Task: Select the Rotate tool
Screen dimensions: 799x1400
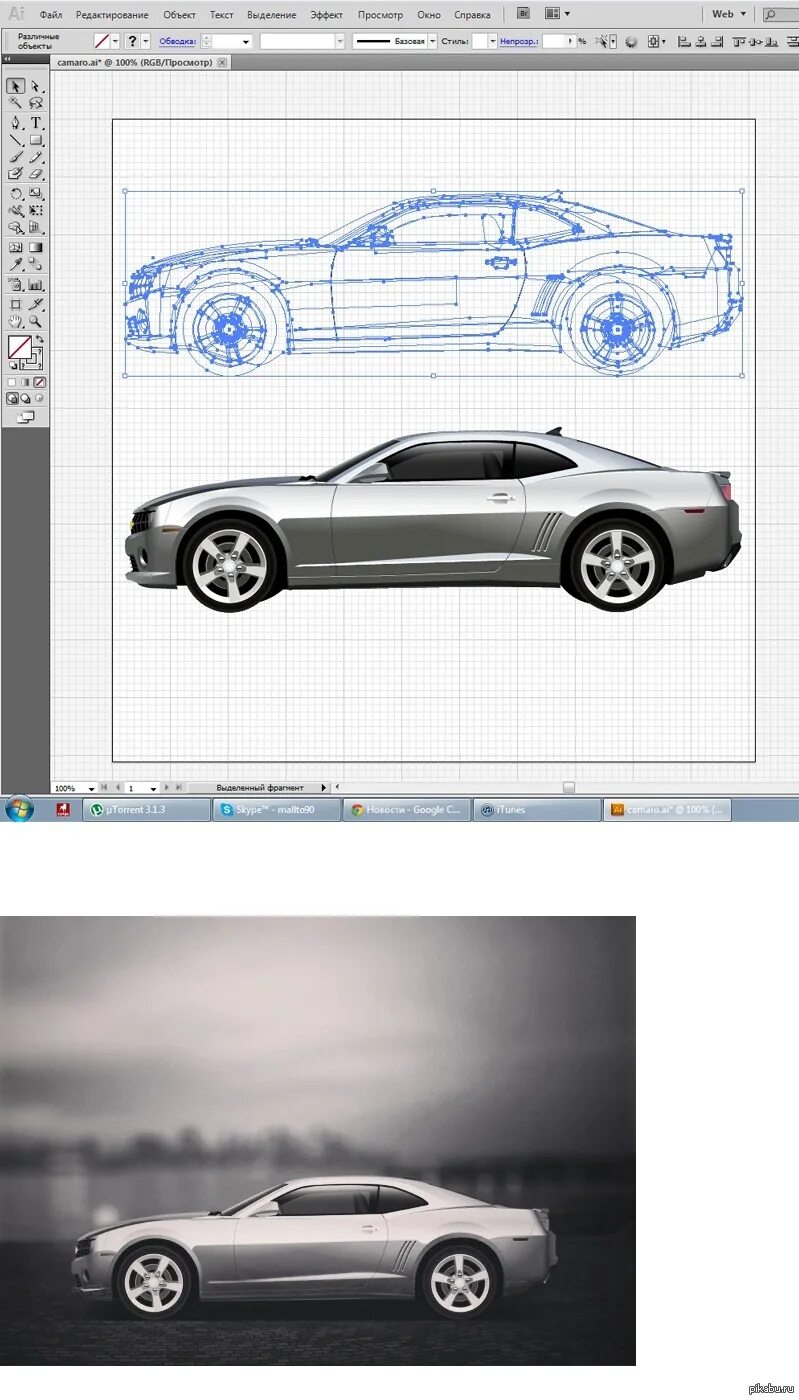Action: tap(15, 194)
